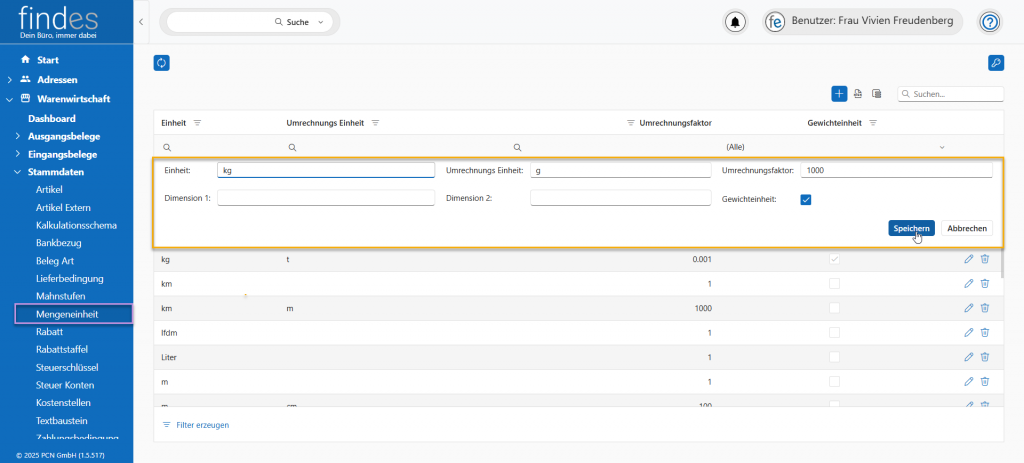Open filter icon on Einheit column header

pos(197,123)
